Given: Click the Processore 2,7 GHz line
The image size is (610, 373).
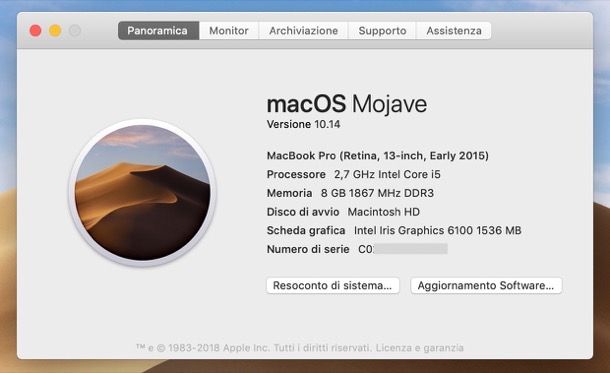Looking at the screenshot, I should click(x=354, y=174).
